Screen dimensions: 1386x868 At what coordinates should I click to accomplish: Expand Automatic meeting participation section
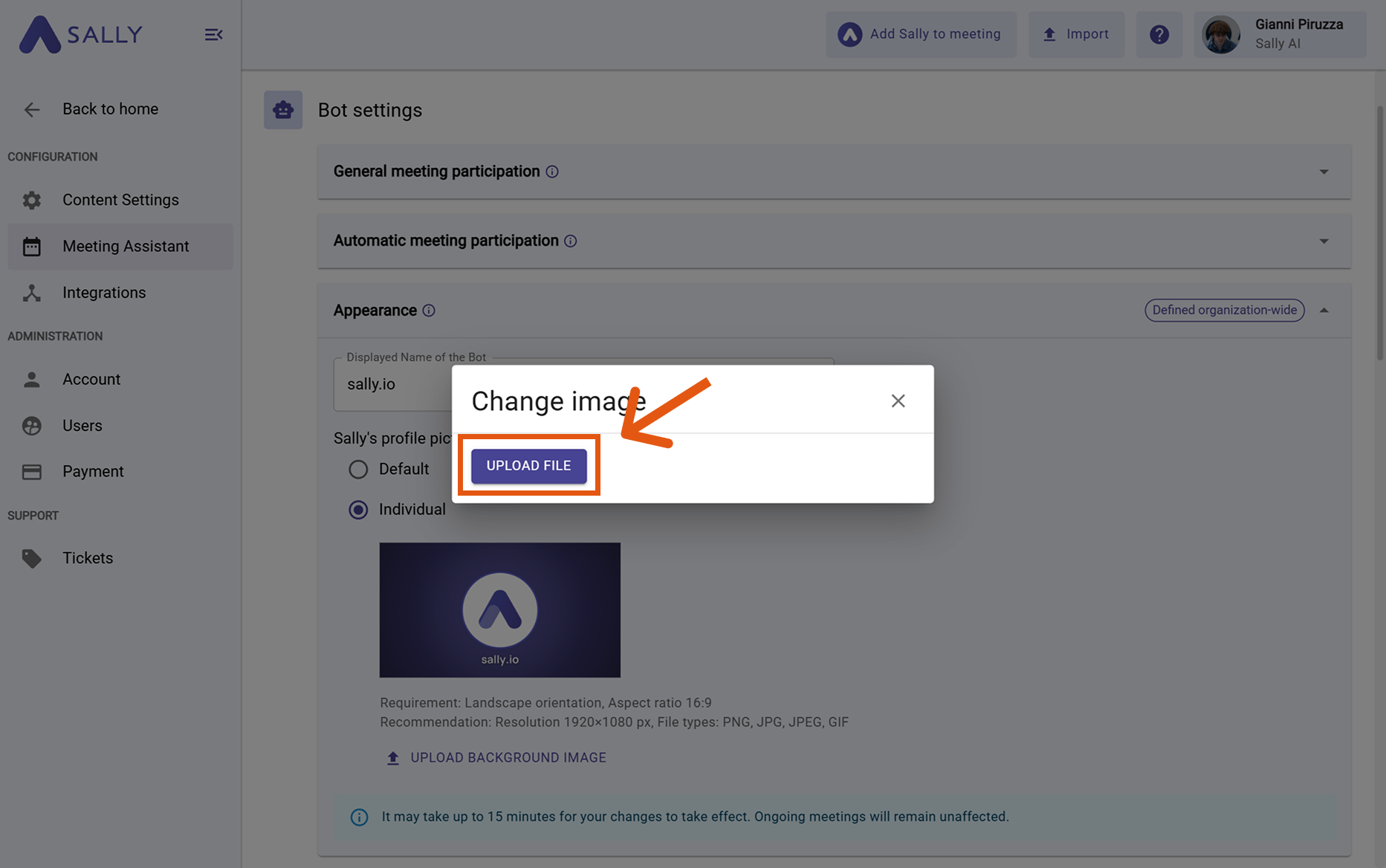[x=1324, y=241]
